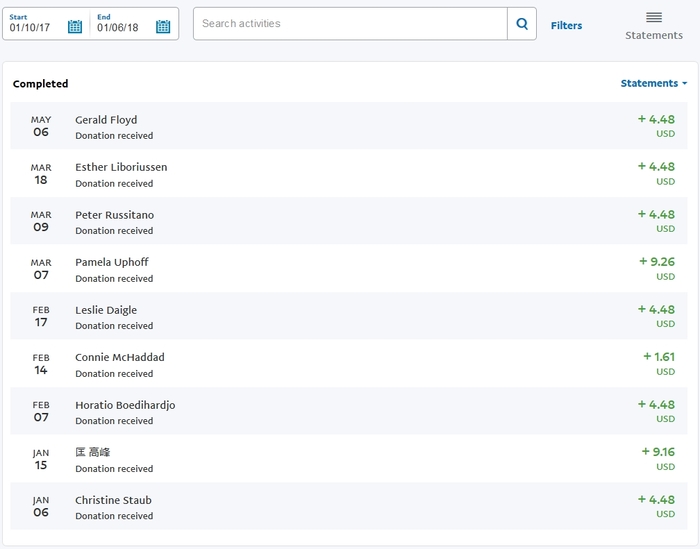Open Gerald Floyd donation on May 06
The width and height of the screenshot is (700, 549).
106,120
